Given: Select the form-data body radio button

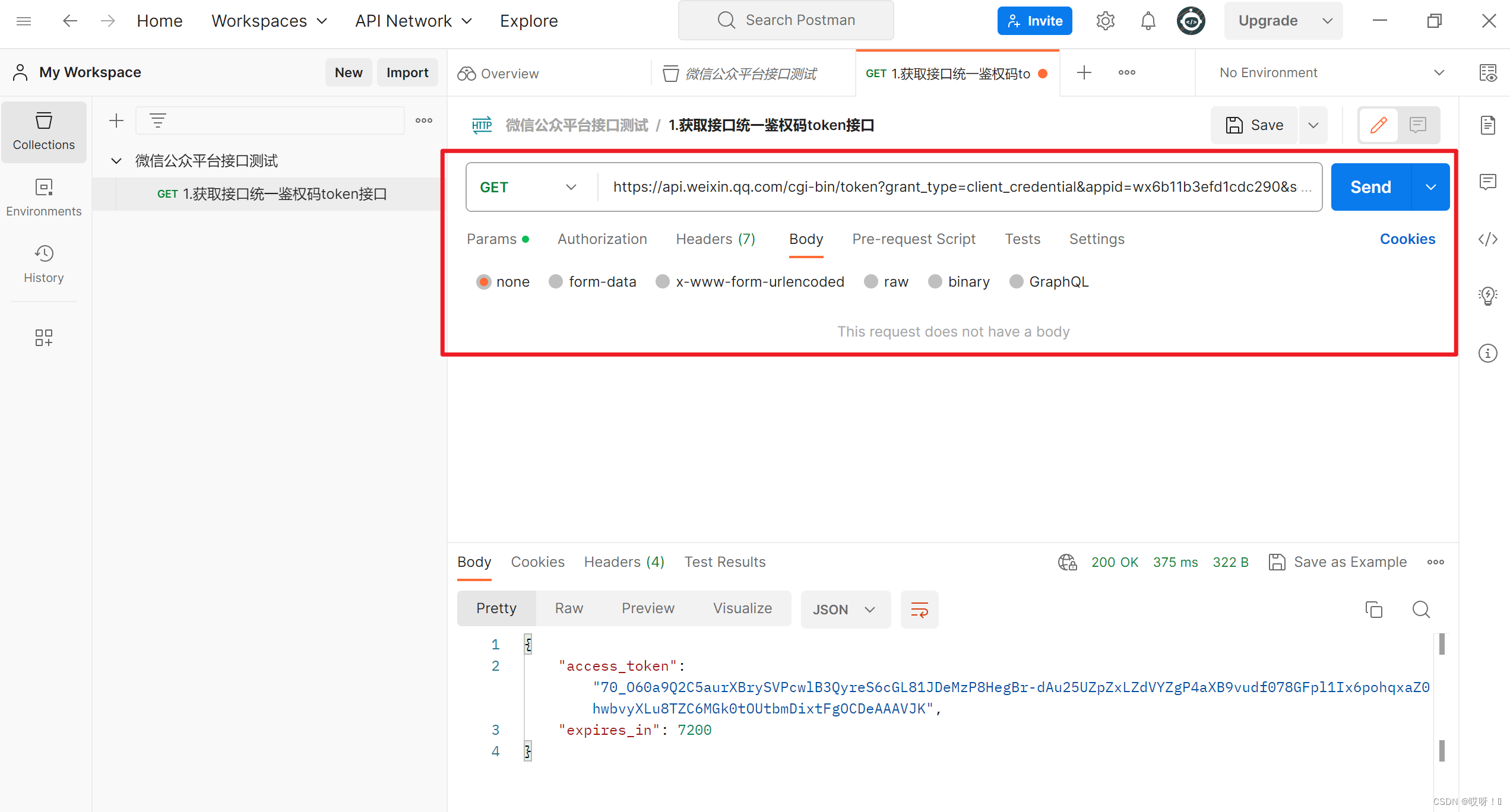Looking at the screenshot, I should pos(556,282).
